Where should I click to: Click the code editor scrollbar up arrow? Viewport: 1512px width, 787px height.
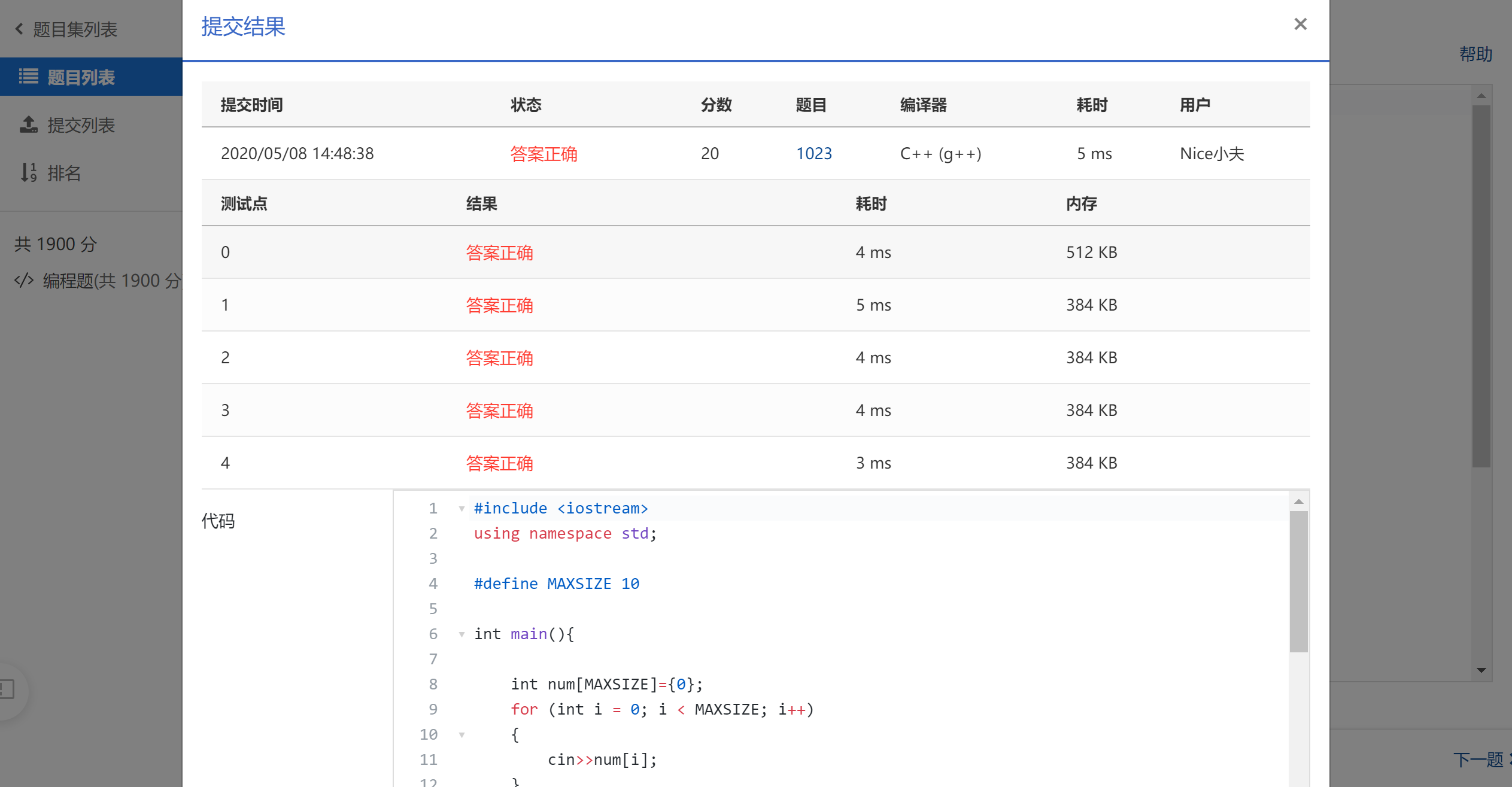1298,502
